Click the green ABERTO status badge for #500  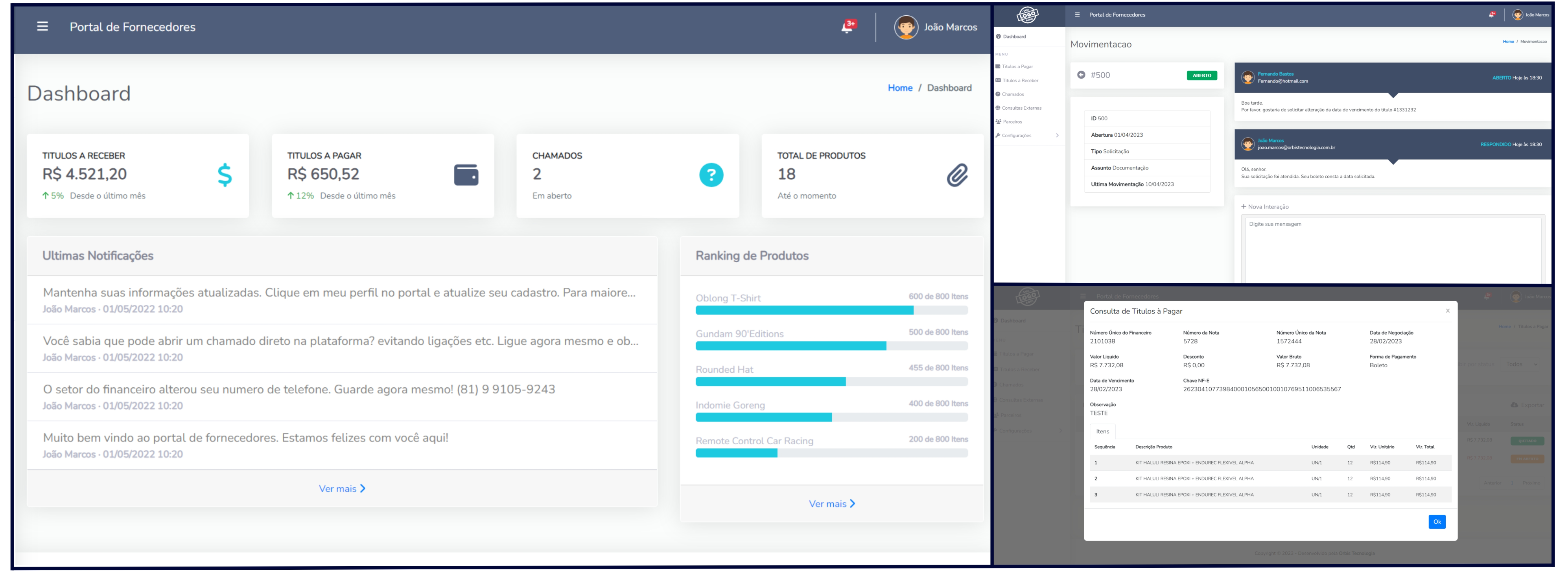click(1201, 75)
